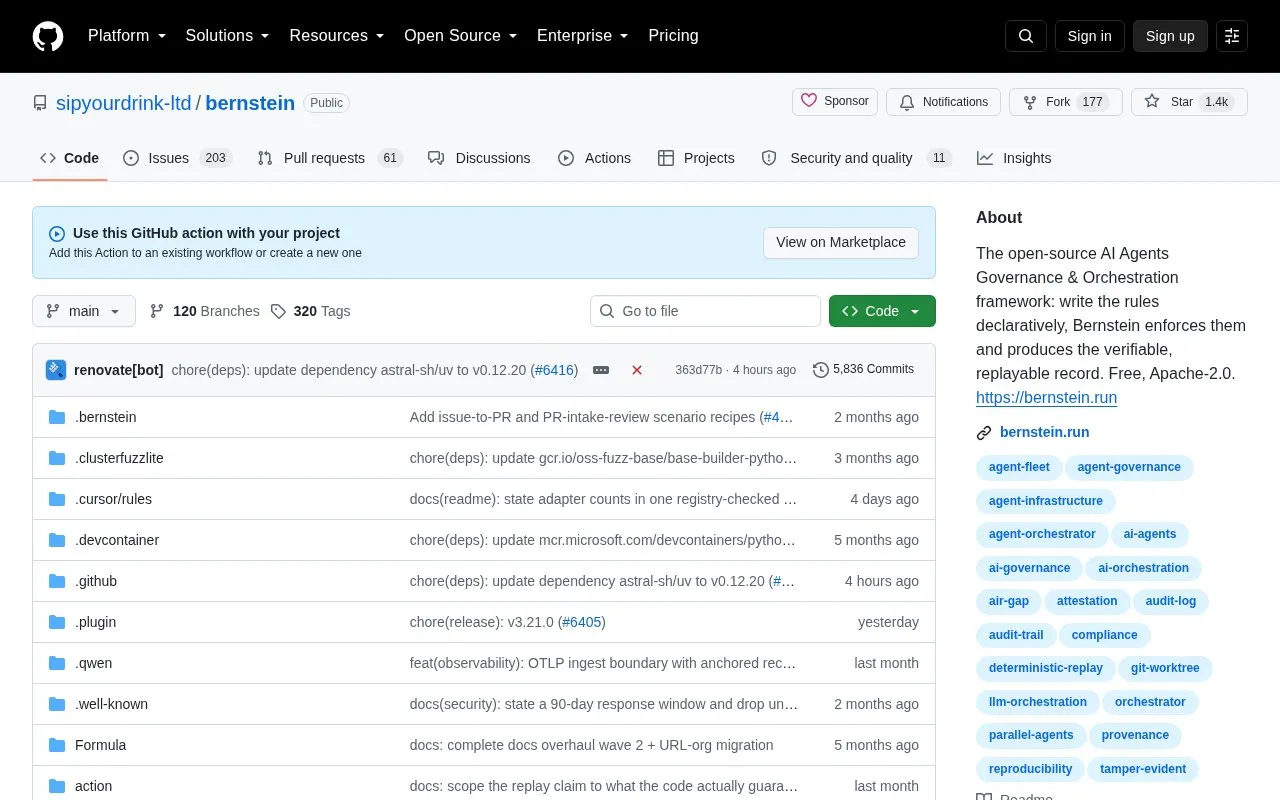Open the Solutions dropdown menu
Screen dimensions: 1280x800
(x=228, y=36)
